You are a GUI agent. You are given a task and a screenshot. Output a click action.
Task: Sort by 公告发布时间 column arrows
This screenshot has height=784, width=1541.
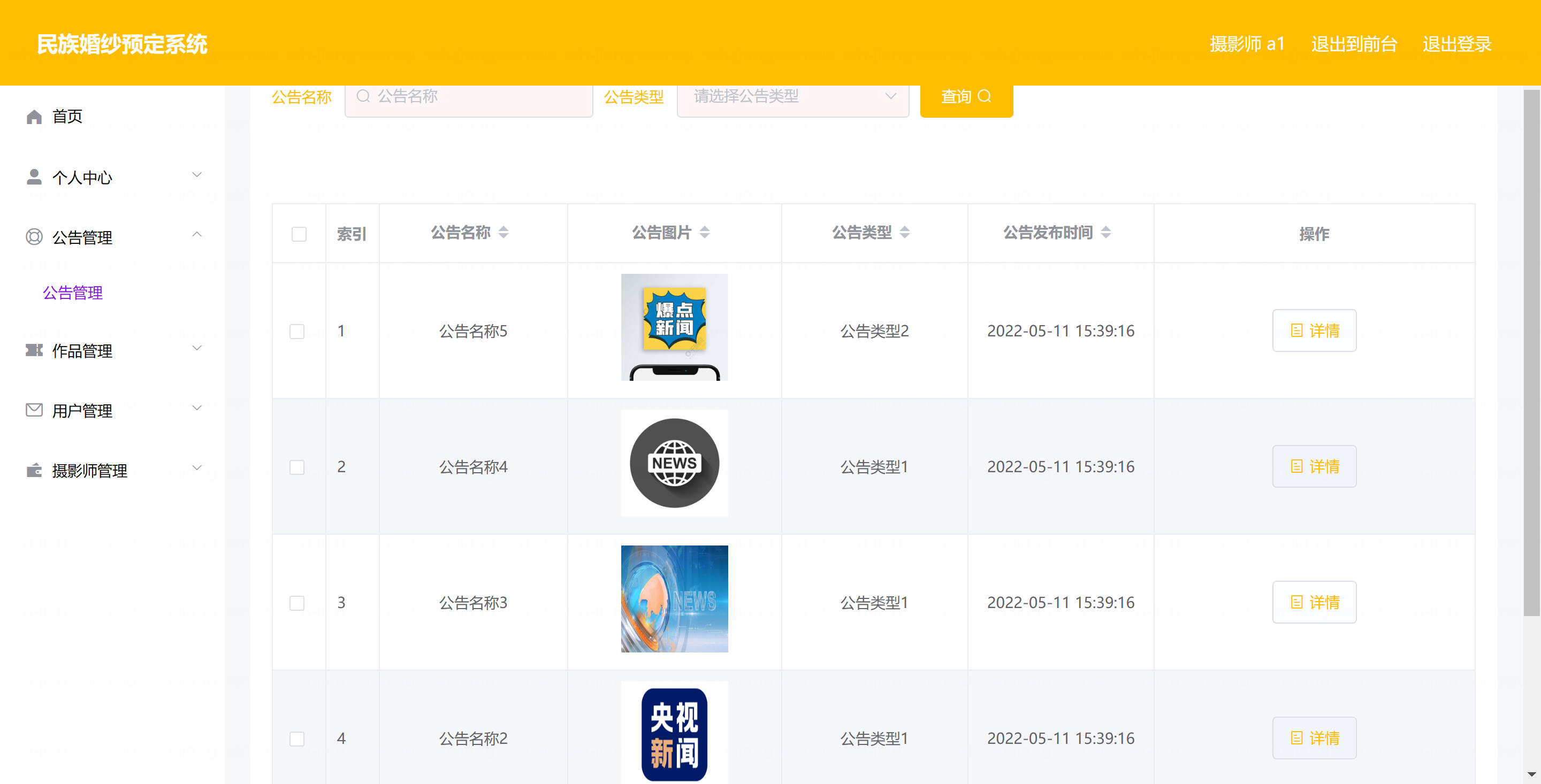1105,232
